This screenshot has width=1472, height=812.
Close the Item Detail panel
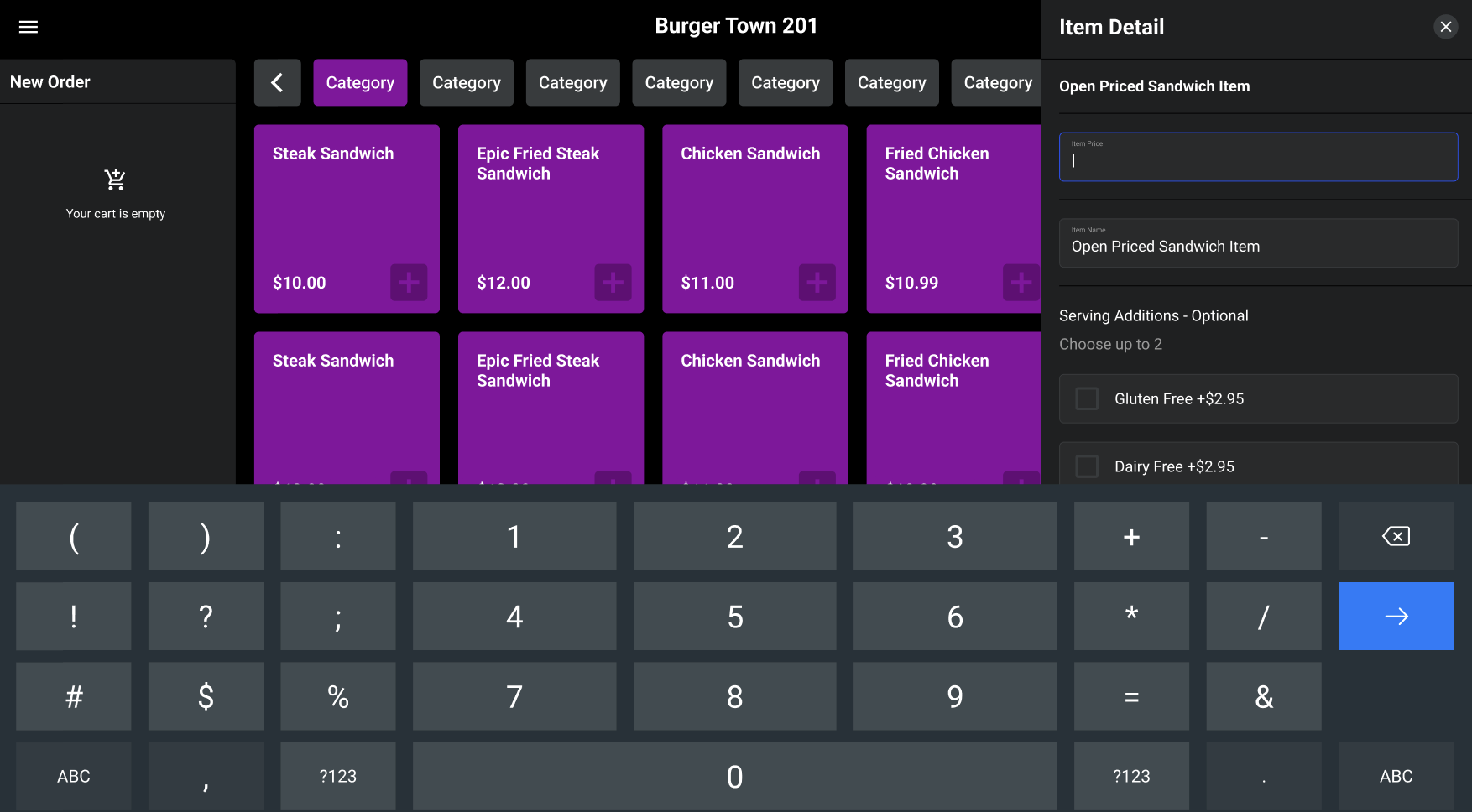(1445, 27)
